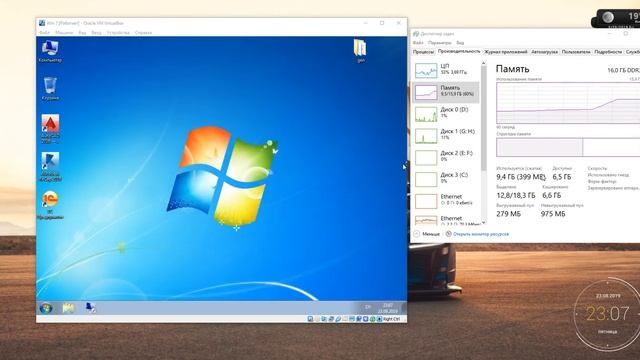Select Диск 0 (D:) in performance list
This screenshot has width=640, height=360.
click(x=446, y=114)
